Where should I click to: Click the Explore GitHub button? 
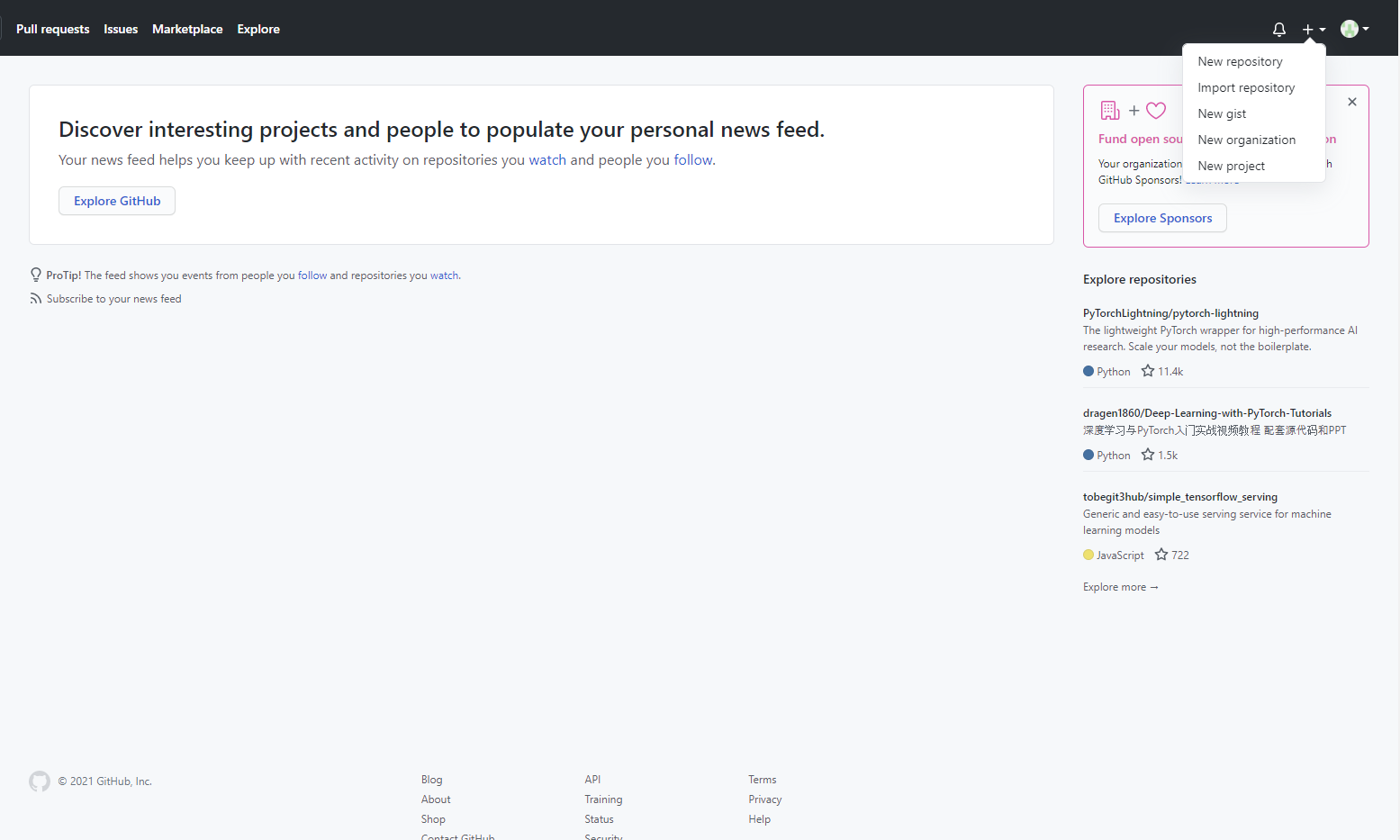click(x=117, y=201)
